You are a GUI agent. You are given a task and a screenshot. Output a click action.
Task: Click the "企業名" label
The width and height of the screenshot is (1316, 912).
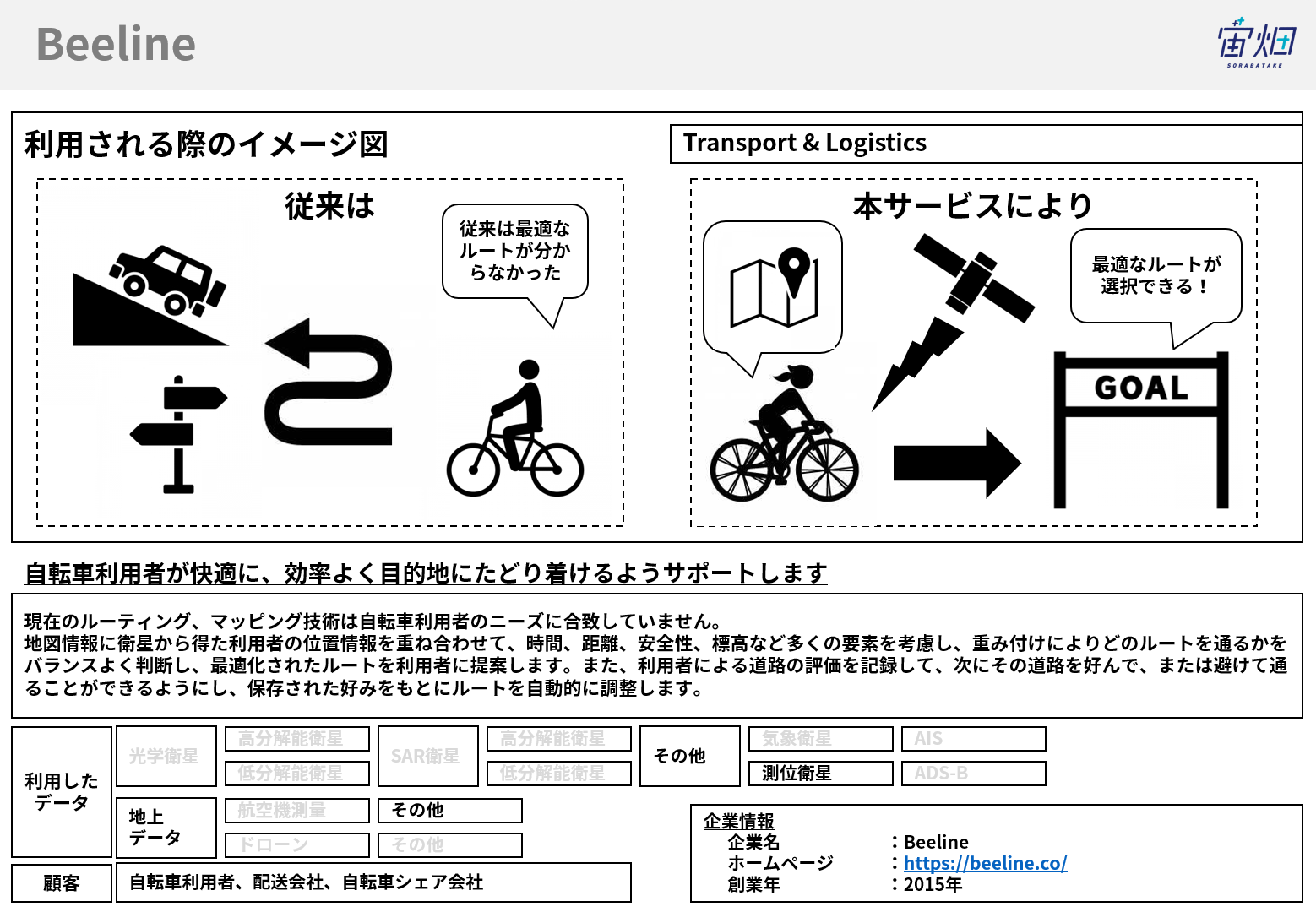click(x=753, y=842)
